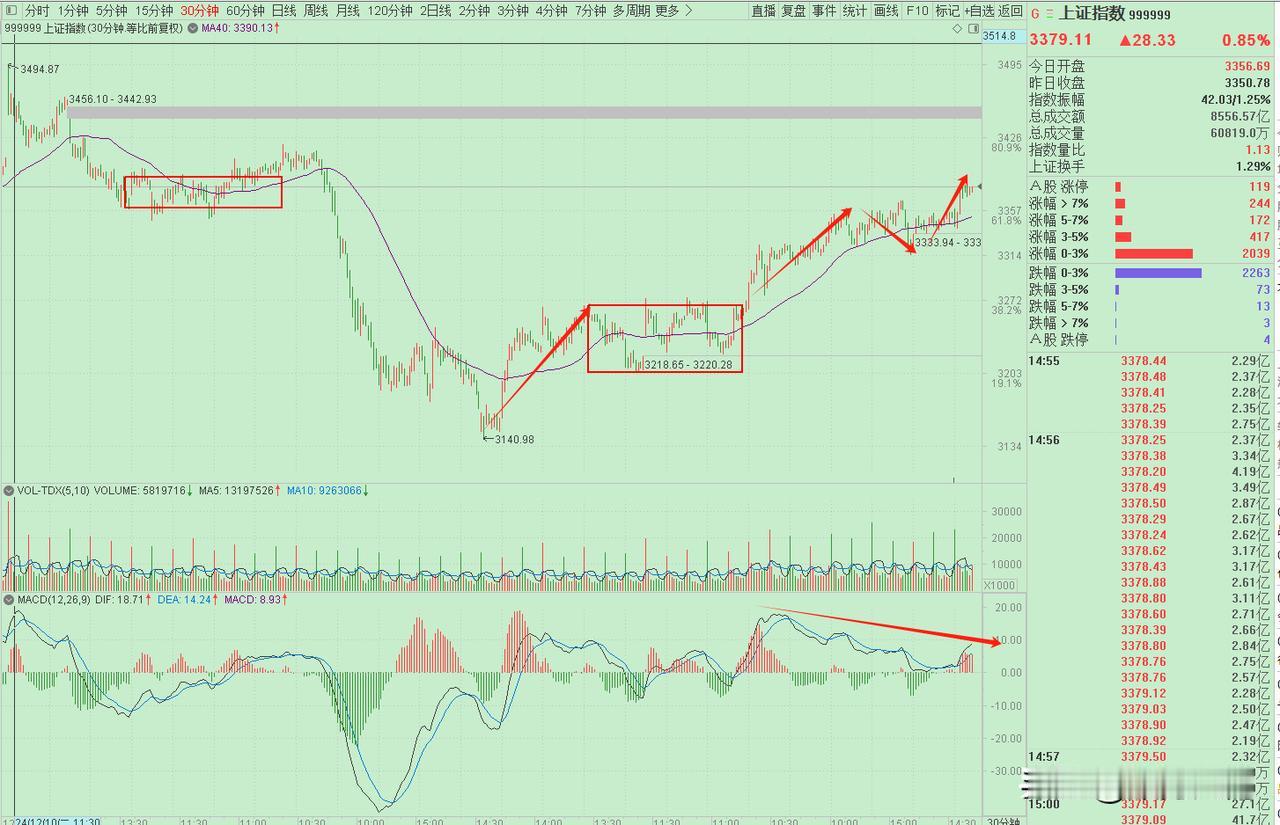Switch to 日线 daily chart
Image resolution: width=1280 pixels, height=825 pixels.
284,10
